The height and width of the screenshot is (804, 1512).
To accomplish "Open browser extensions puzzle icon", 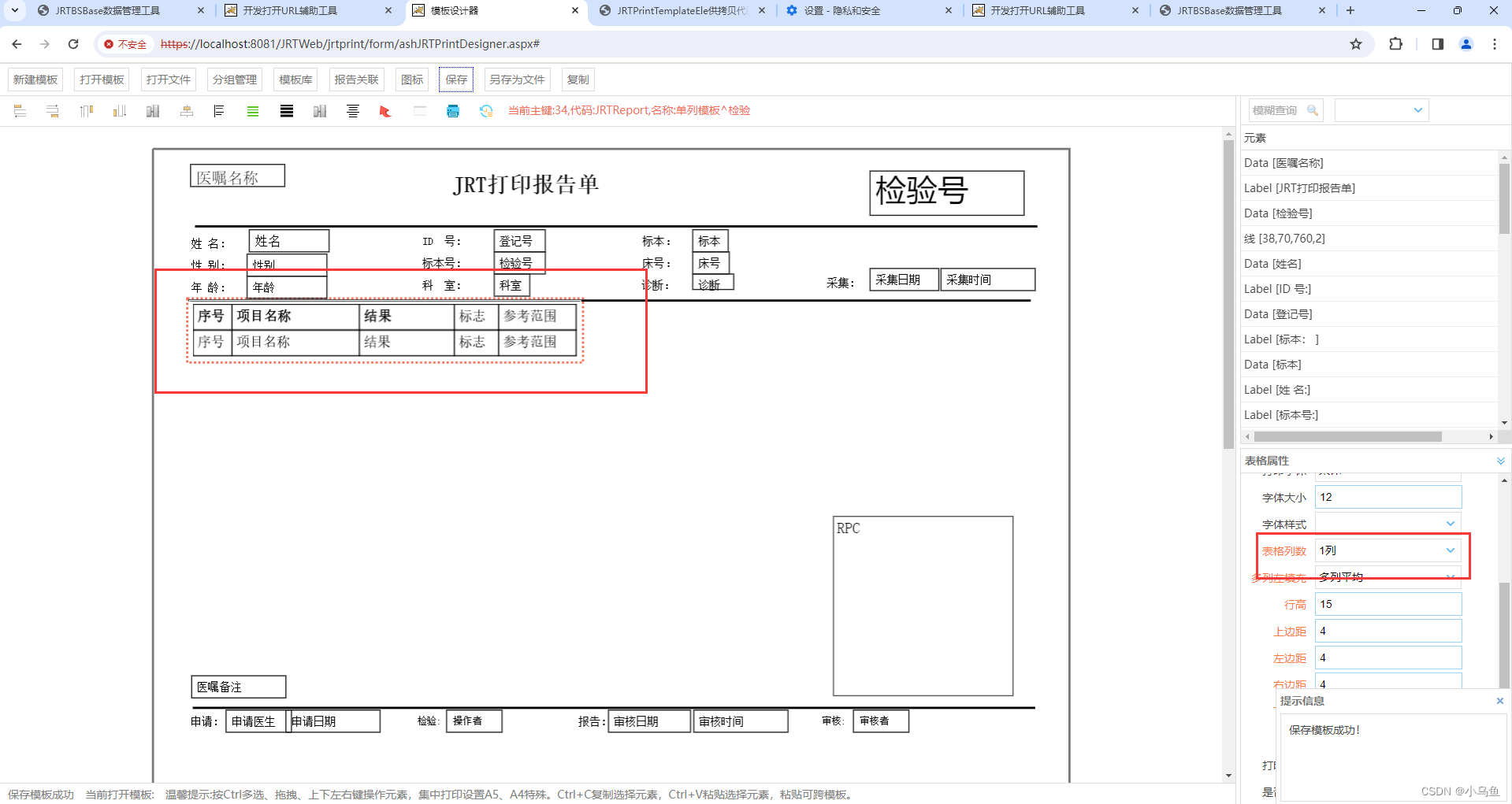I will (1395, 44).
